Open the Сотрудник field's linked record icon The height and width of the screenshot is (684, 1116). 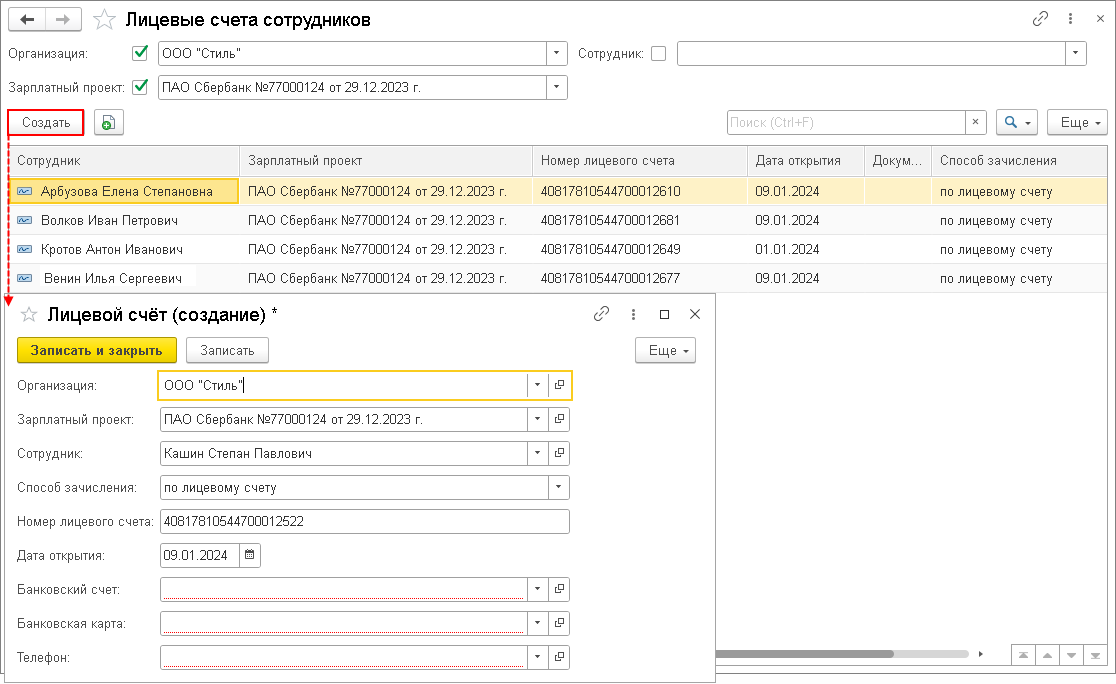[560, 454]
